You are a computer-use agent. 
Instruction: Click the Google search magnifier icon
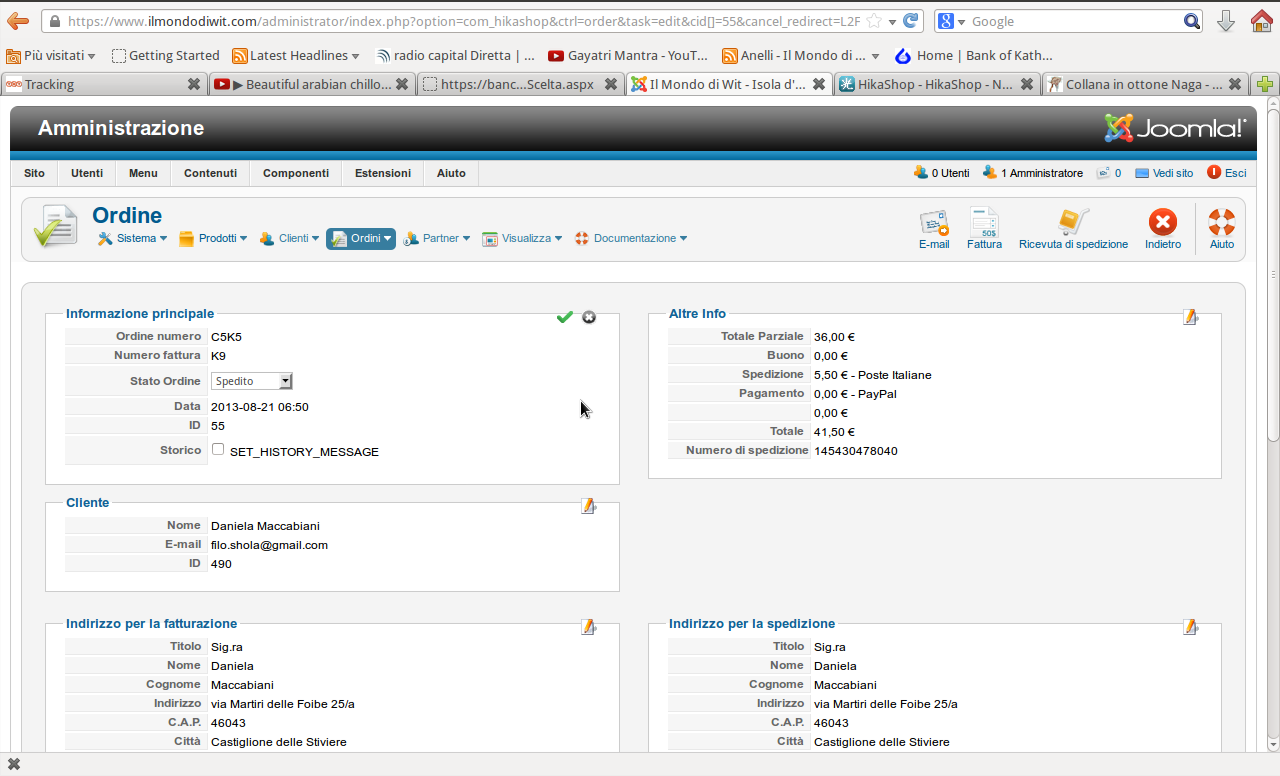point(1191,21)
